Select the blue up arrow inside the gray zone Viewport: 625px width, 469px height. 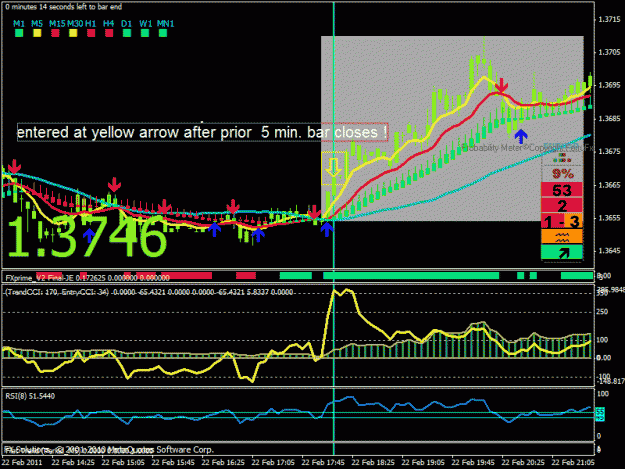pyautogui.click(x=521, y=137)
